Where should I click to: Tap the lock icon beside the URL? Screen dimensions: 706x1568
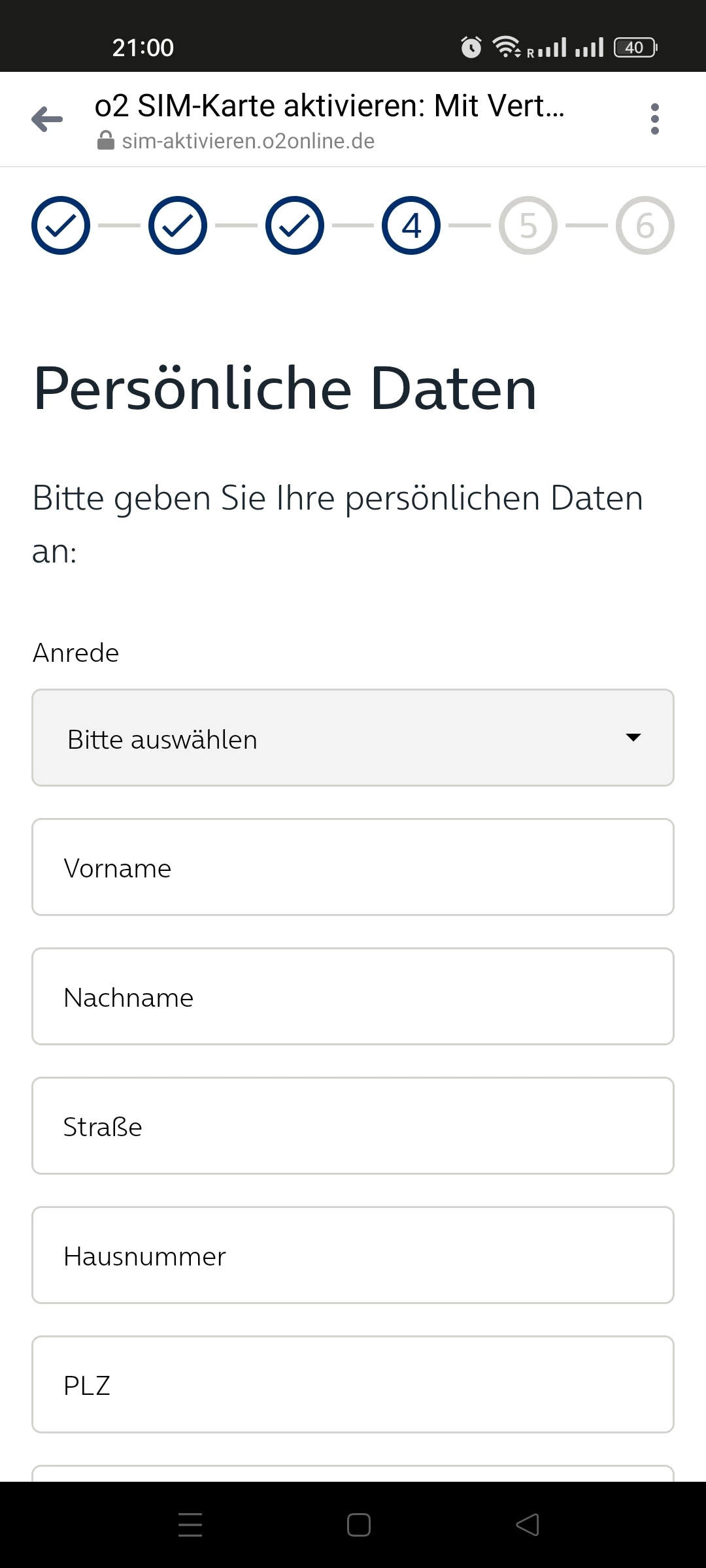coord(105,140)
